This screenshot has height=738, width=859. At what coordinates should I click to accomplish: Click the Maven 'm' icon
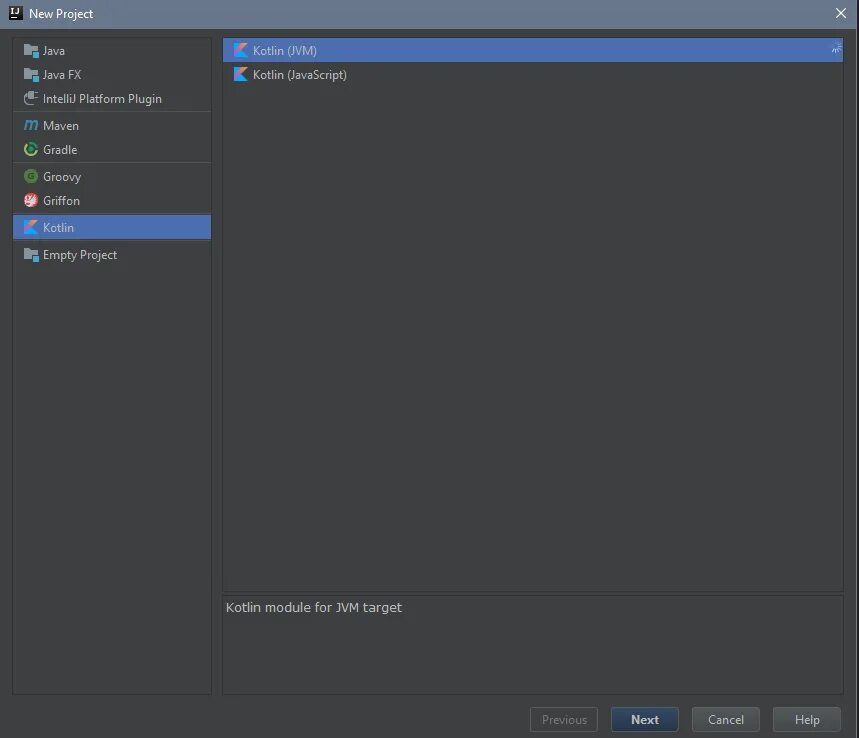(31, 125)
